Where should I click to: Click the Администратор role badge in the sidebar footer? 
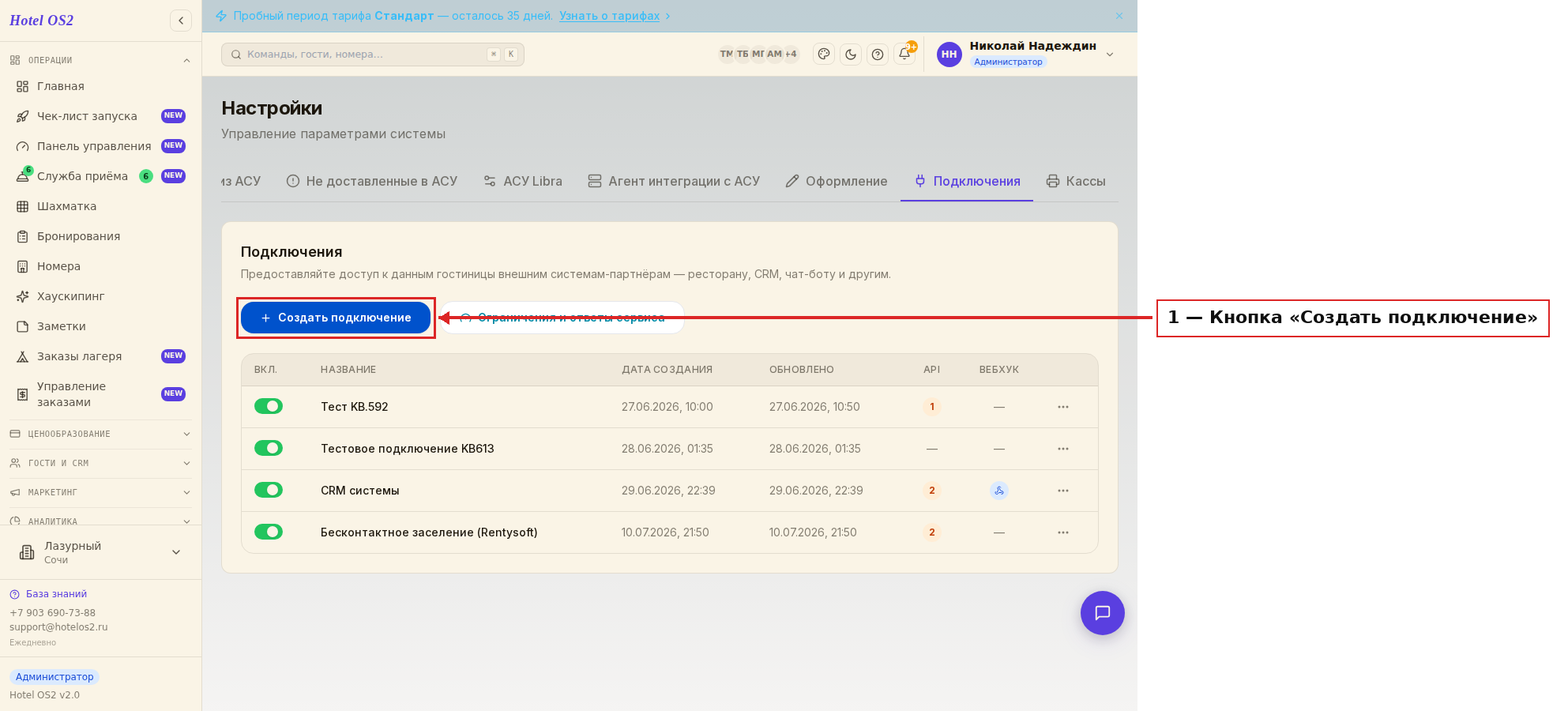click(x=55, y=677)
